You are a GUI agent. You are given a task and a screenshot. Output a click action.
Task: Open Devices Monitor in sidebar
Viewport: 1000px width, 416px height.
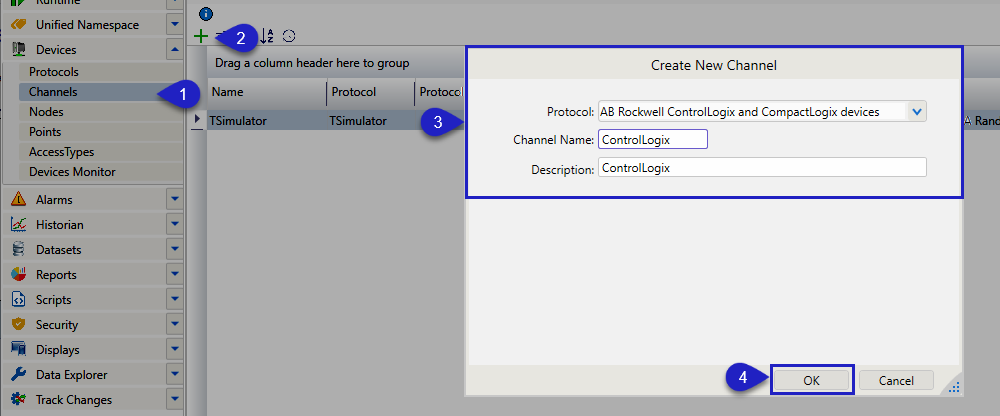pos(72,172)
